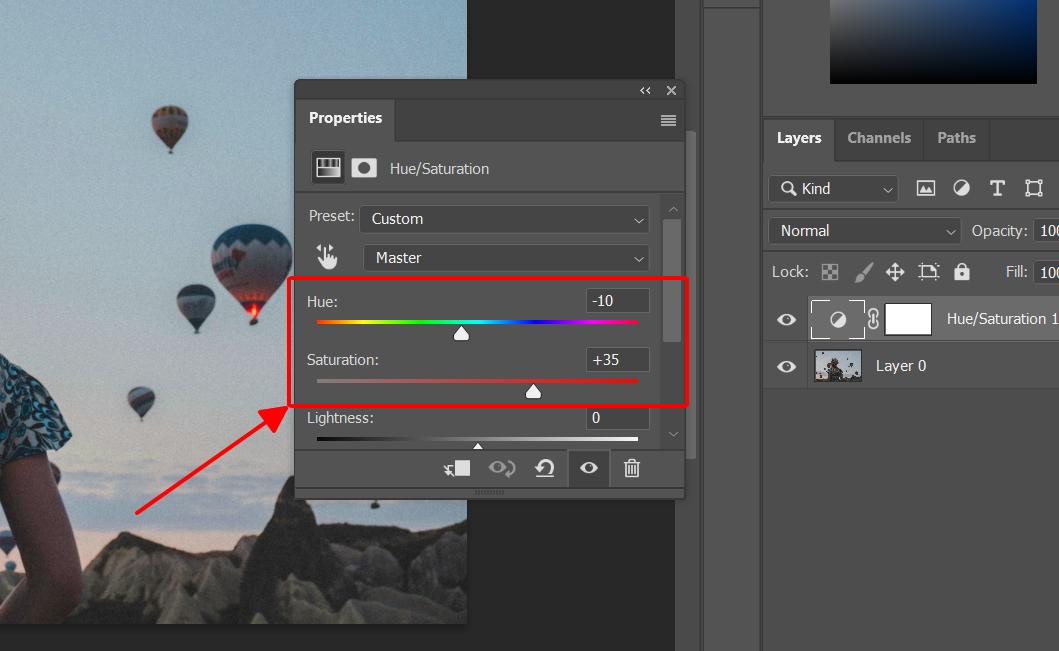Select the targeted adjustment tool in Properties
Viewport: 1059px width, 651px height.
[x=327, y=256]
